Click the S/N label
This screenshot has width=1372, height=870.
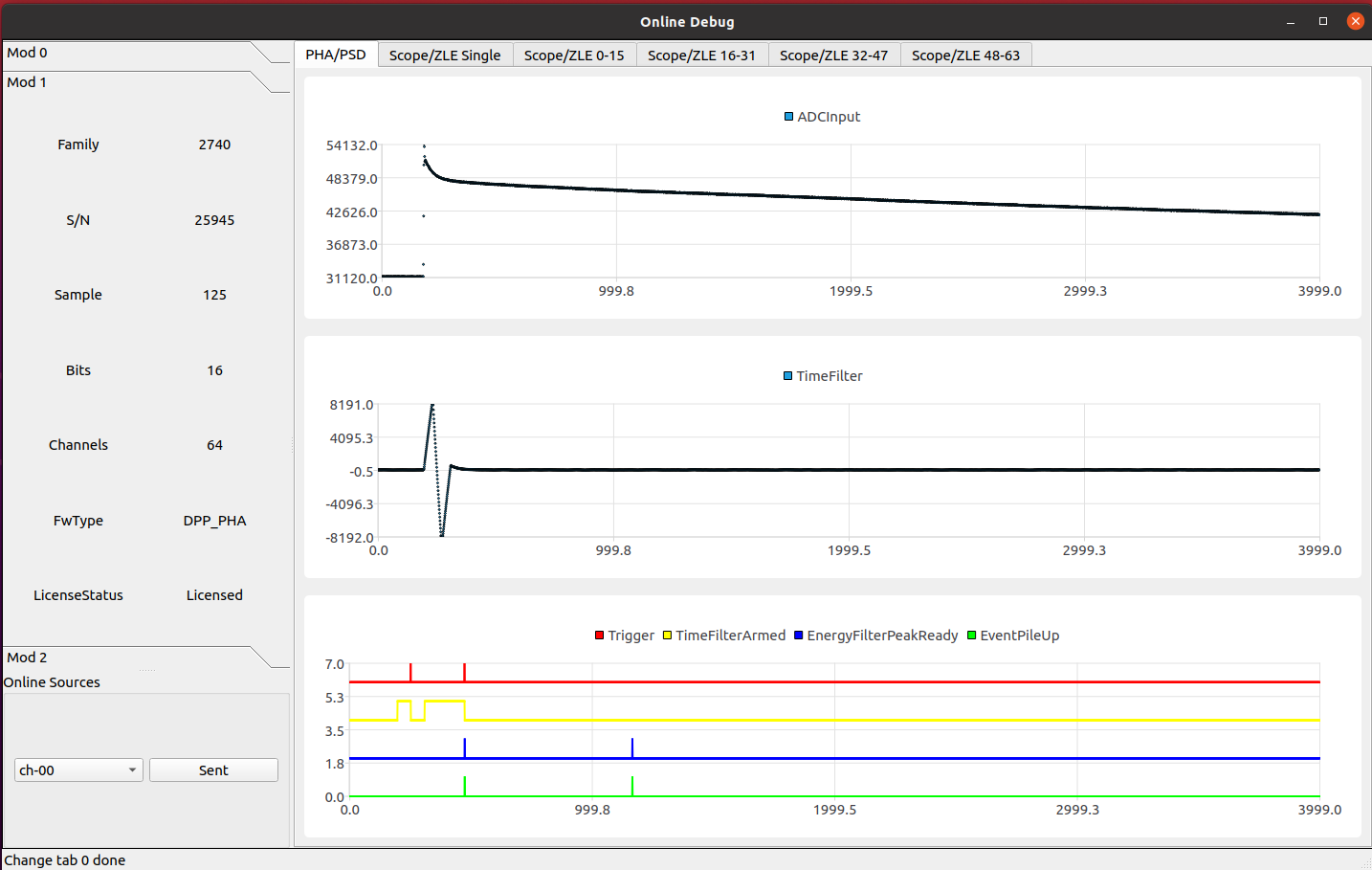pos(78,220)
